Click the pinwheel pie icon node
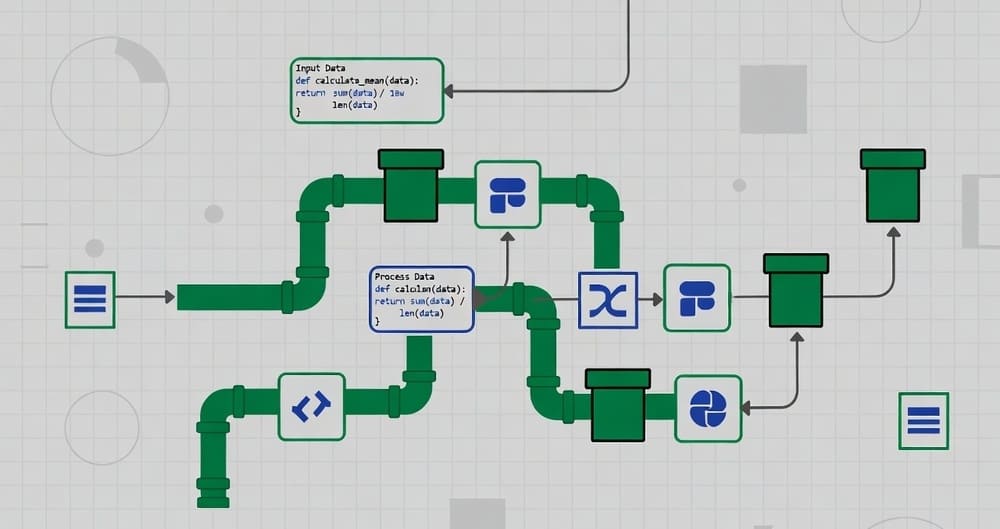1000x529 pixels. point(708,408)
